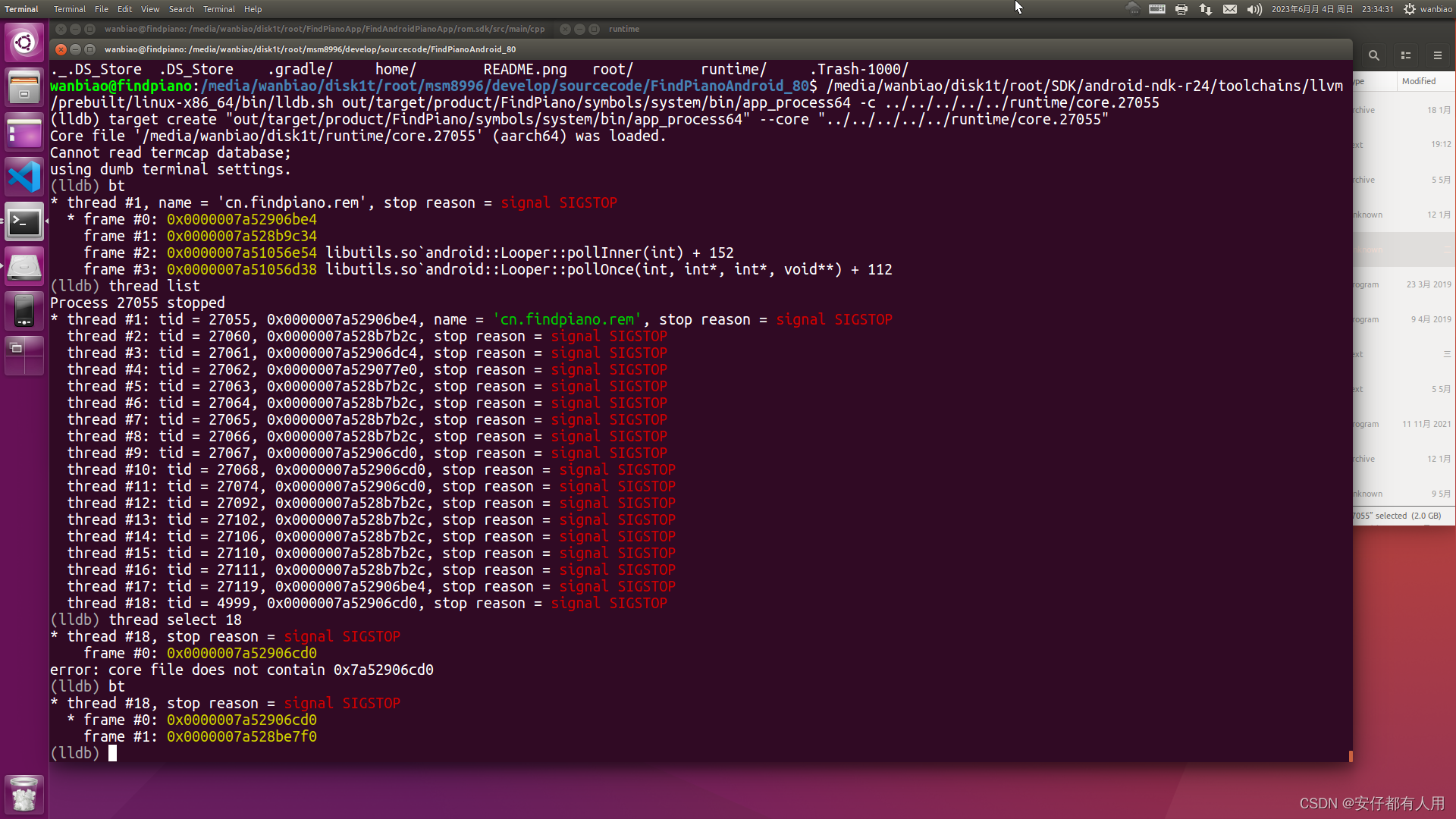Open the hard disk drive launcher icon
Viewport: 1456px width, 819px height.
pyautogui.click(x=24, y=267)
